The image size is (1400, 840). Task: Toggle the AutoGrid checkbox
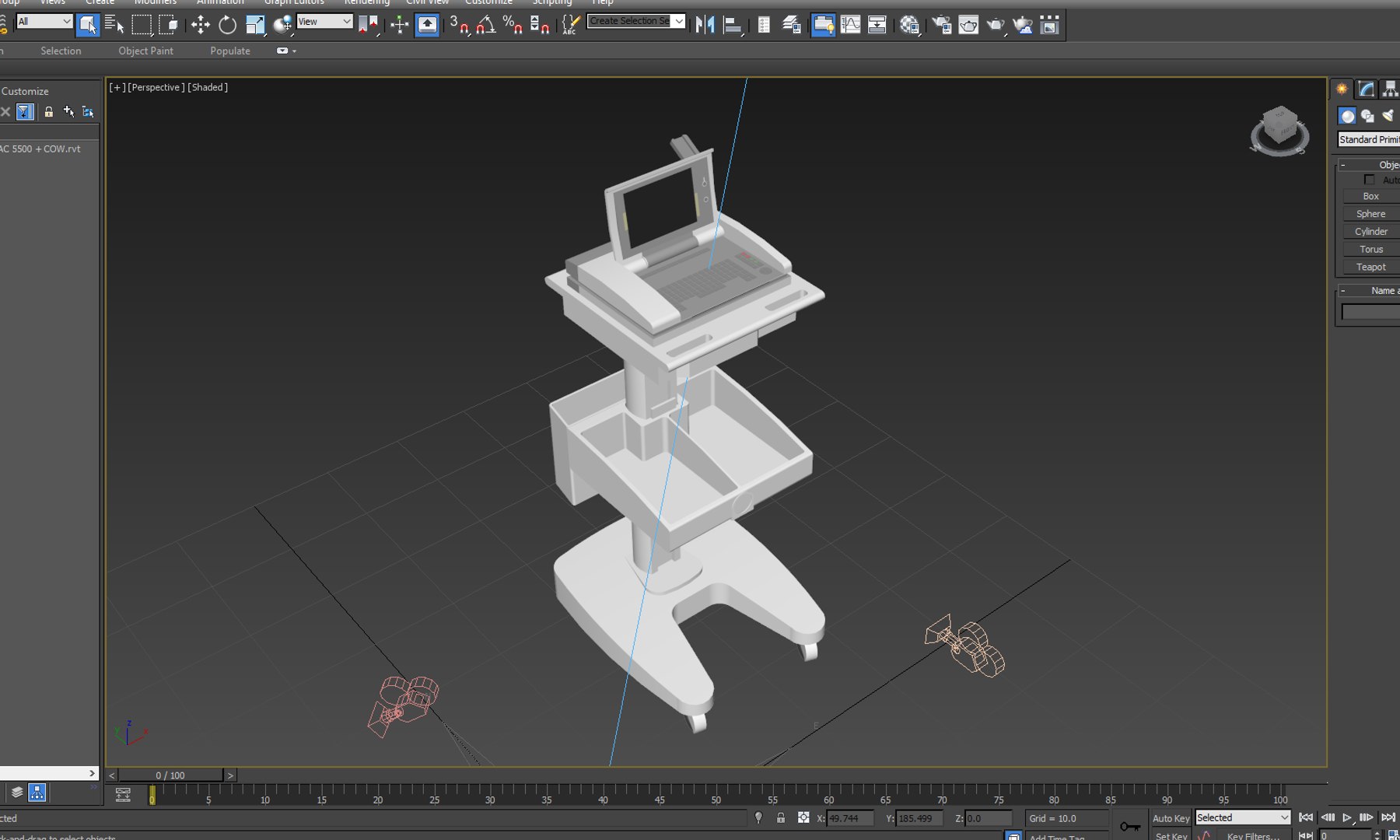click(x=1370, y=180)
